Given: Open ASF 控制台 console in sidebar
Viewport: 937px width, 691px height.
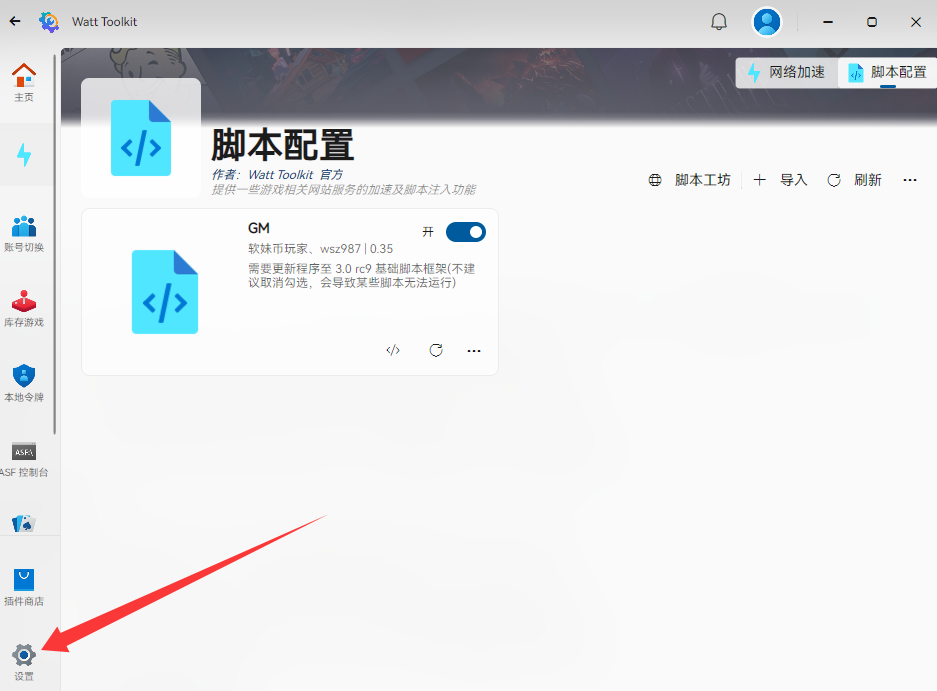Looking at the screenshot, I should 24,459.
